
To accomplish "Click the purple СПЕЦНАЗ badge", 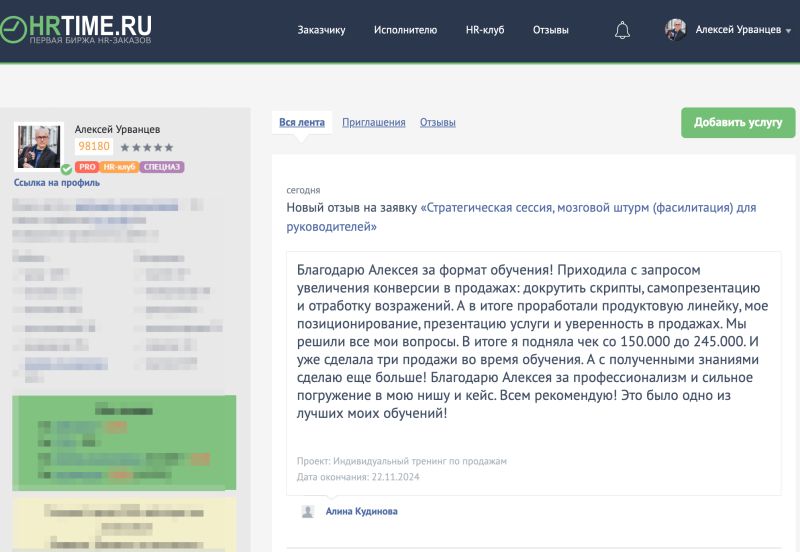I will [162, 167].
